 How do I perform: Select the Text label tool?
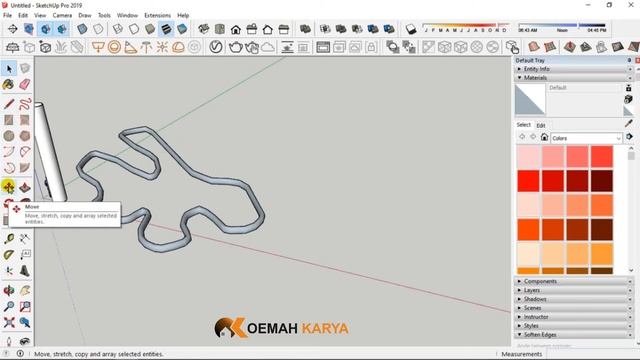[25, 255]
